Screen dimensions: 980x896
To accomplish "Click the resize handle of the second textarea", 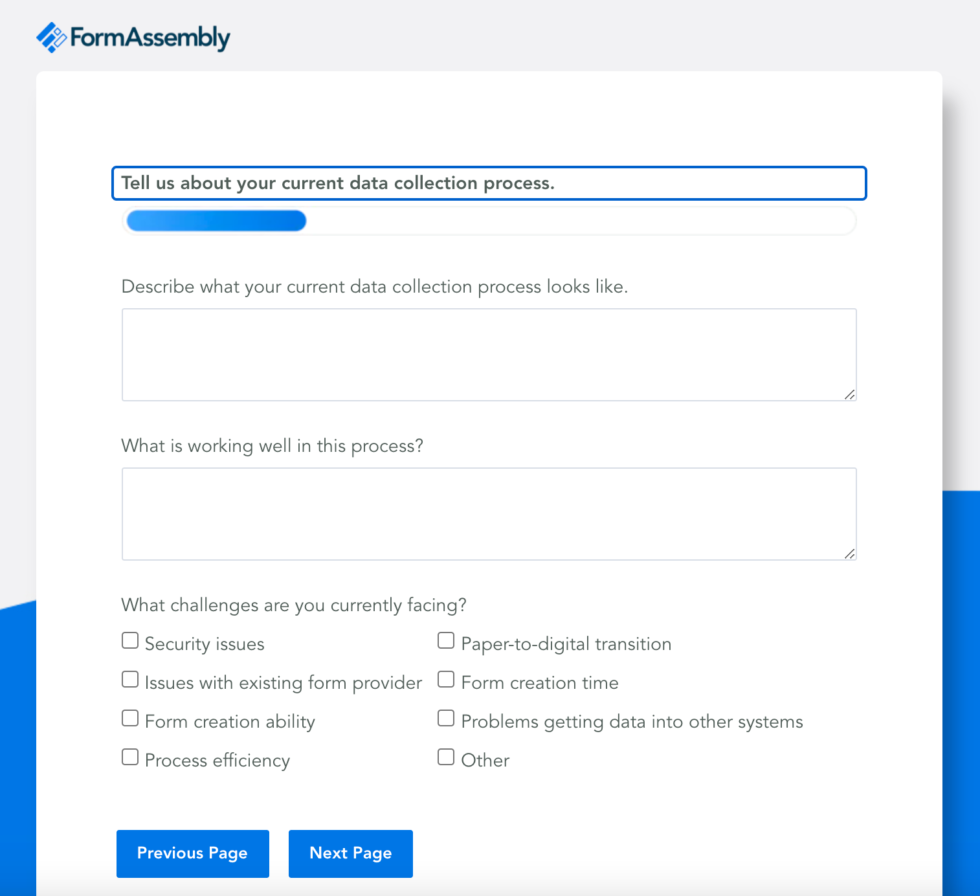I will pyautogui.click(x=851, y=555).
